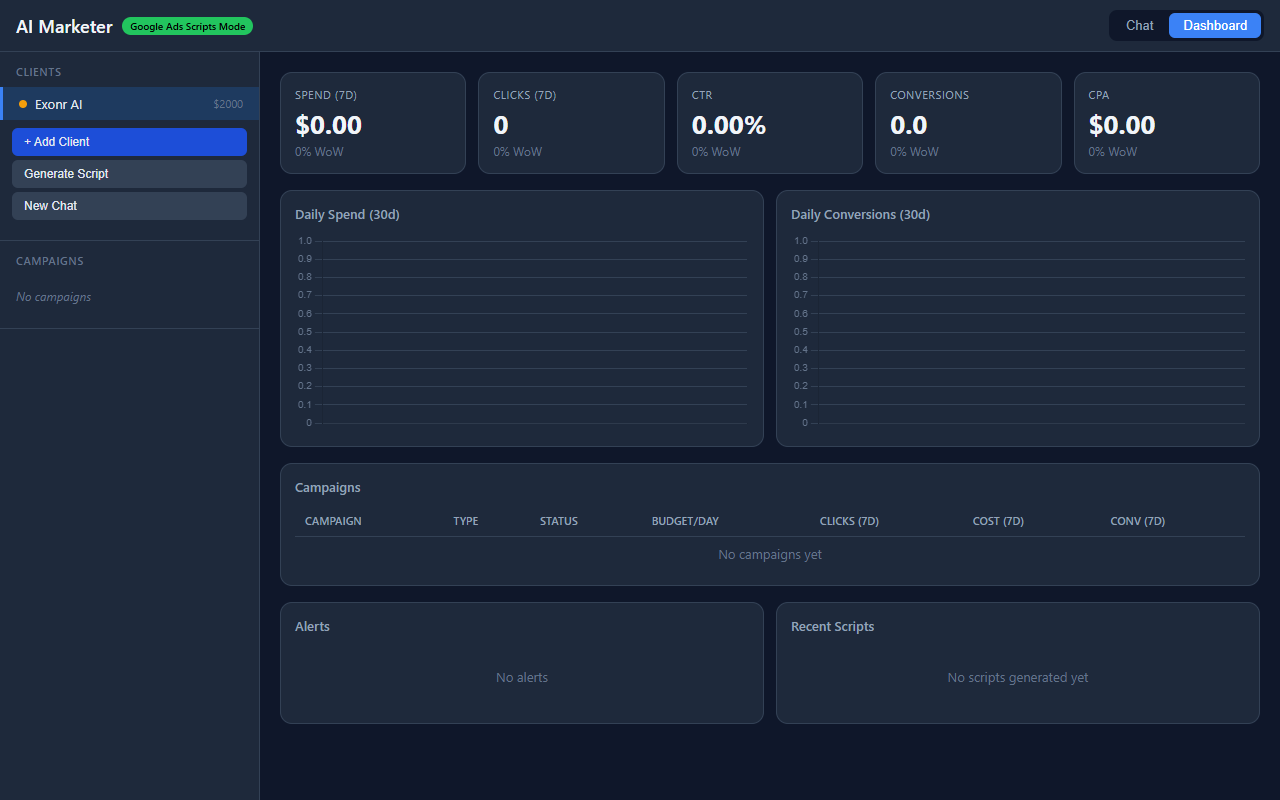Viewport: 1280px width, 800px height.
Task: Select the CLICKS (7D) metric card
Action: [571, 123]
